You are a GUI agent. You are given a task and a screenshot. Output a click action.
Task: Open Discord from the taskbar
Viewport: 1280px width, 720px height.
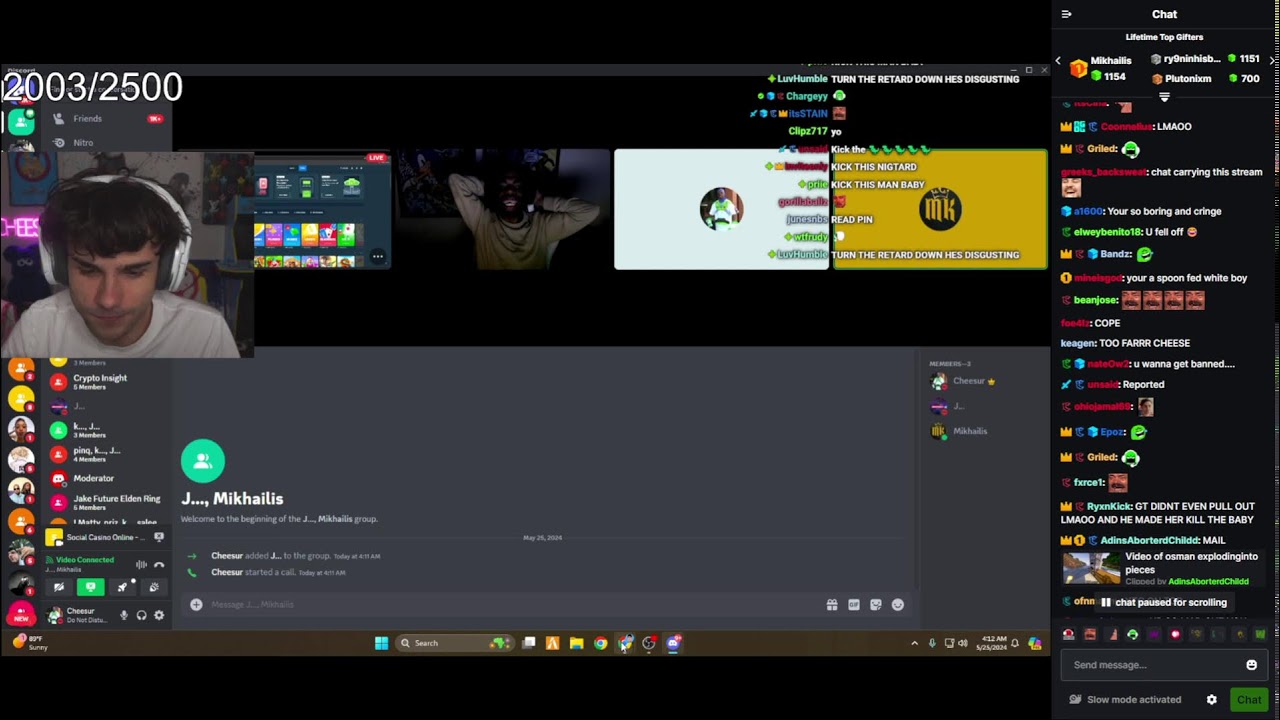[x=673, y=643]
